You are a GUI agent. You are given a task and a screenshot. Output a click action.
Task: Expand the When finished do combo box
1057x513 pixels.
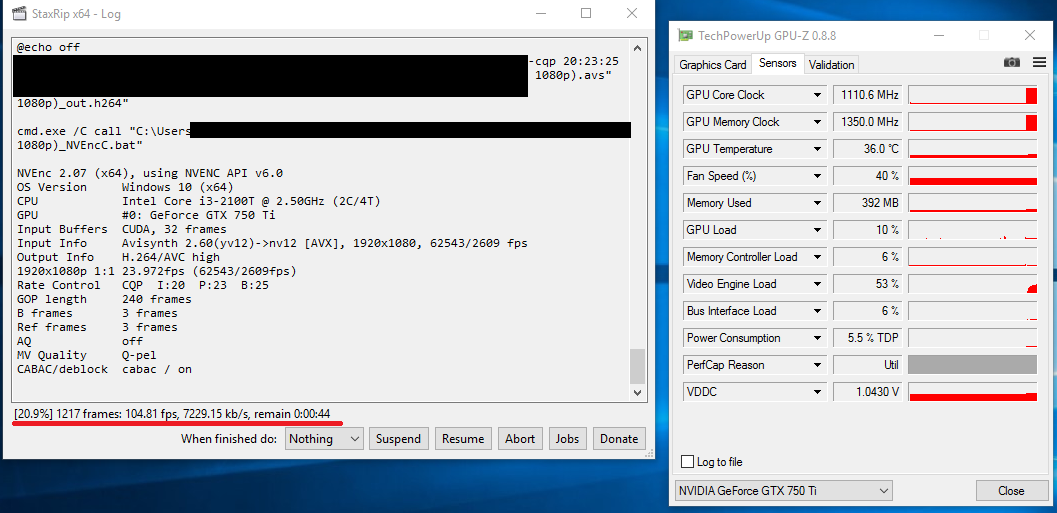point(324,439)
